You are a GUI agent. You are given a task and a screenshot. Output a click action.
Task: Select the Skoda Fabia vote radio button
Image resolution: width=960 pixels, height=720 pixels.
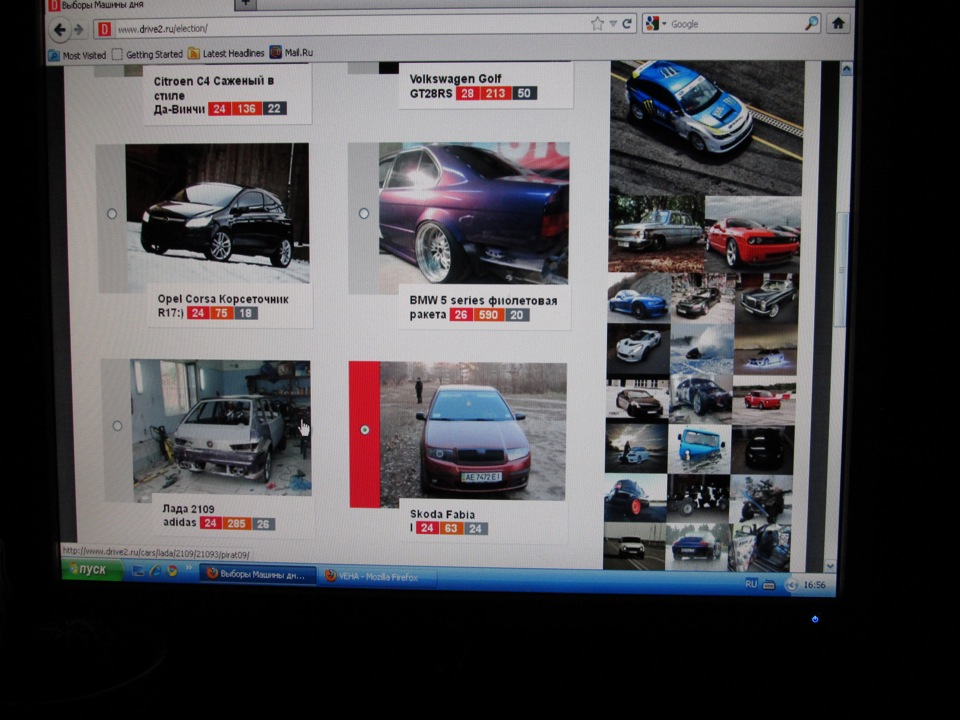click(x=365, y=430)
